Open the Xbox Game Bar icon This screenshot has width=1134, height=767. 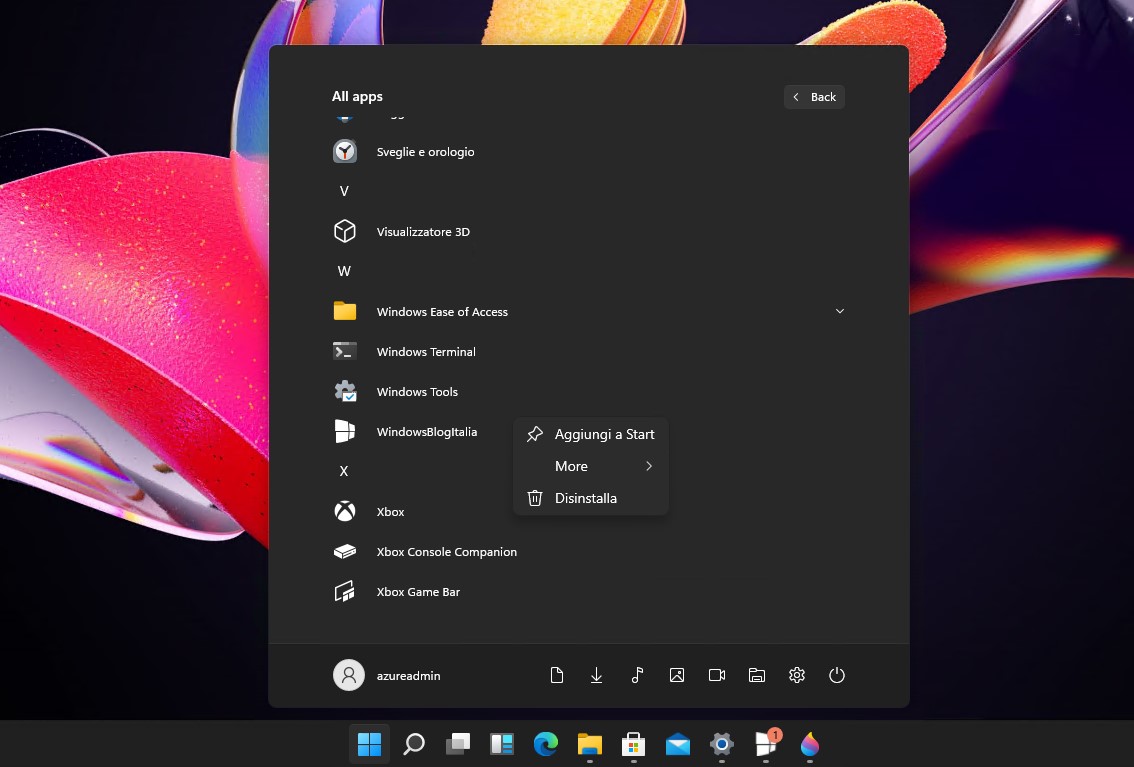pyautogui.click(x=345, y=591)
